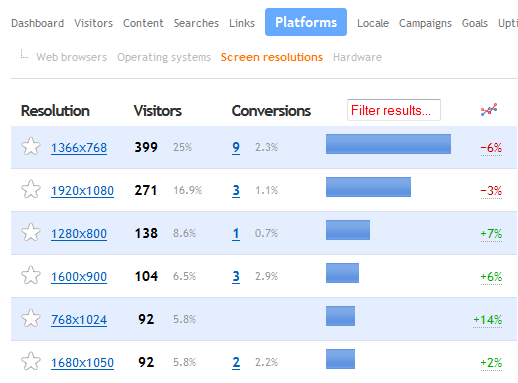Mark 1600x900 with the star icon
Viewport: 518px width, 383px height.
tap(31, 275)
